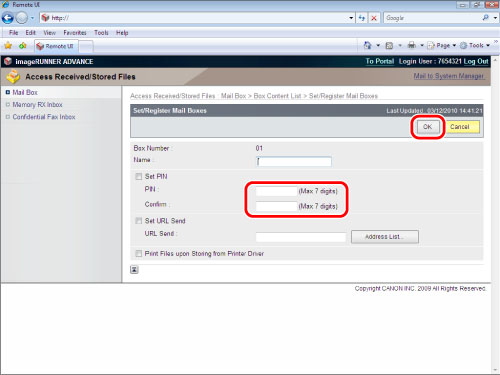The height and width of the screenshot is (375, 500).
Task: Check the Set URL Send option
Action: (138, 221)
